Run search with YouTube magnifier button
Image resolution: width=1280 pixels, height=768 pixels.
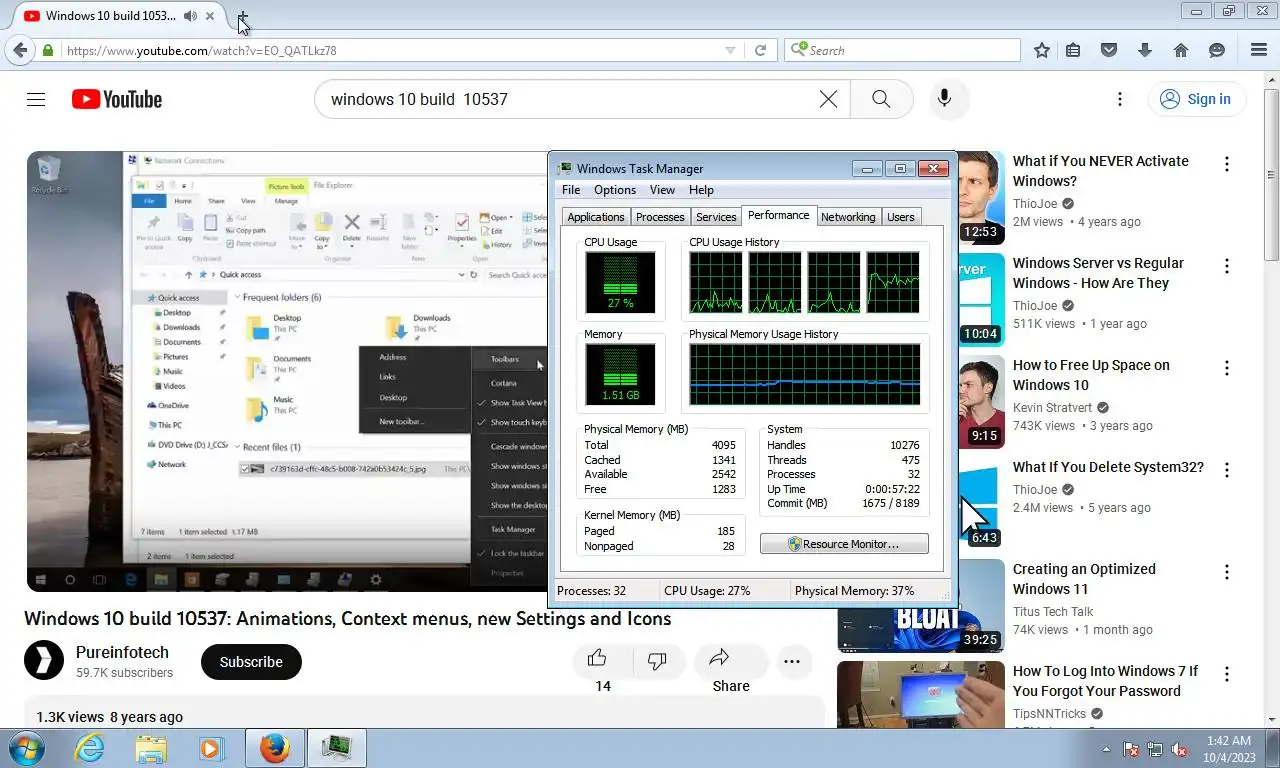coord(881,99)
